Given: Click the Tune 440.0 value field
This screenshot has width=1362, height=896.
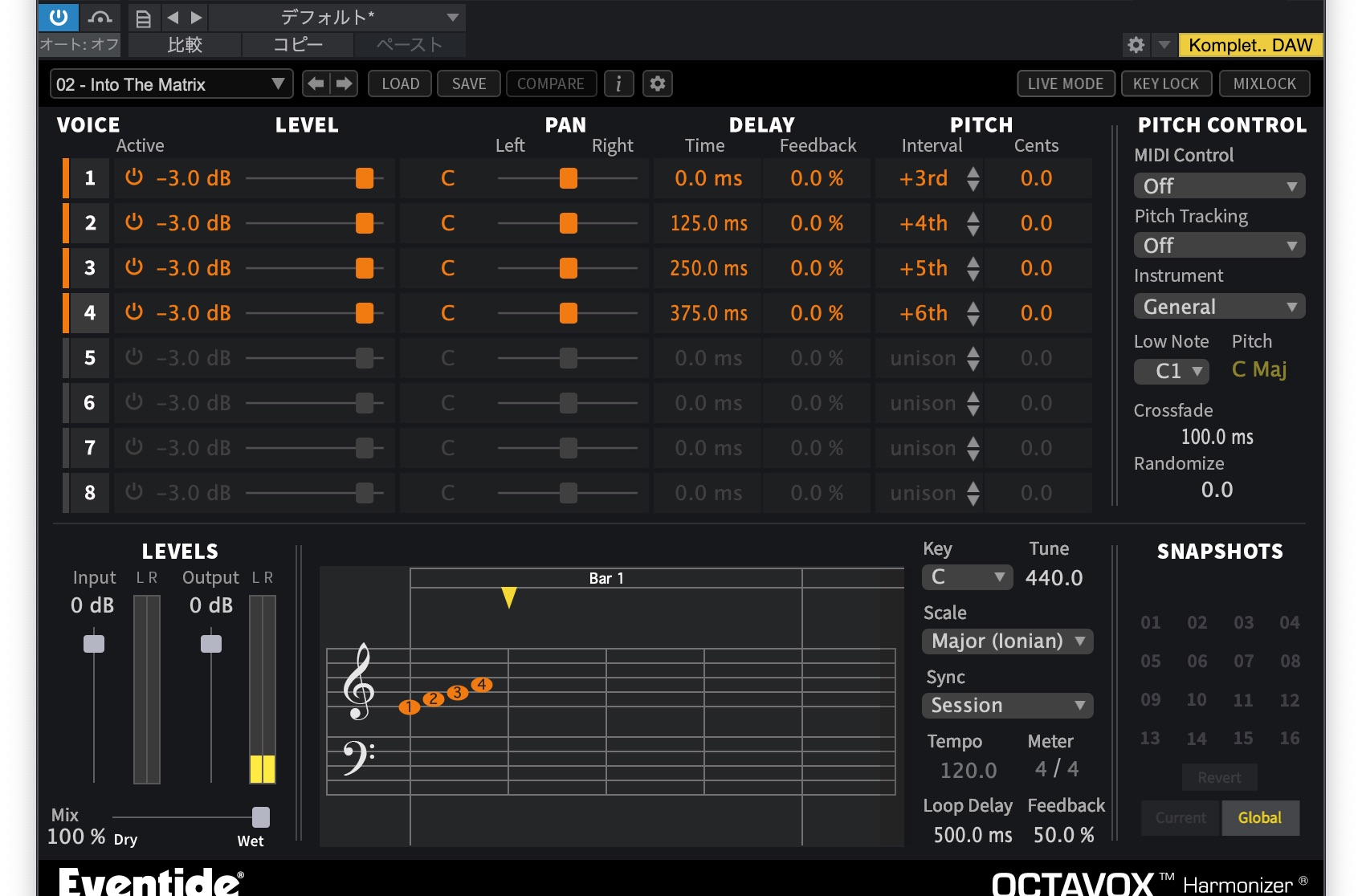Looking at the screenshot, I should point(1054,577).
